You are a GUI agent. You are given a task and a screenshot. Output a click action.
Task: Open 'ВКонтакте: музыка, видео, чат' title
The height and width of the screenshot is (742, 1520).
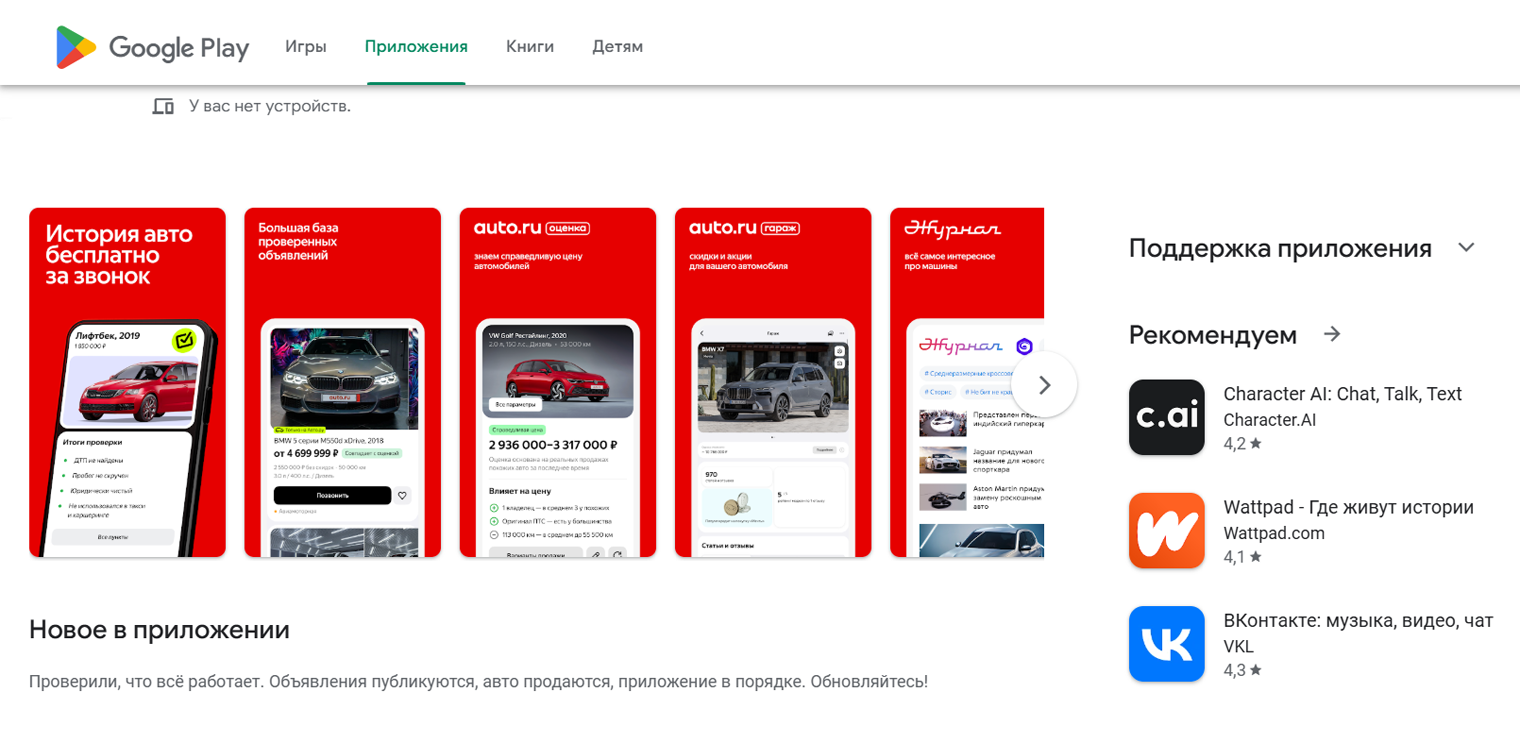1358,621
